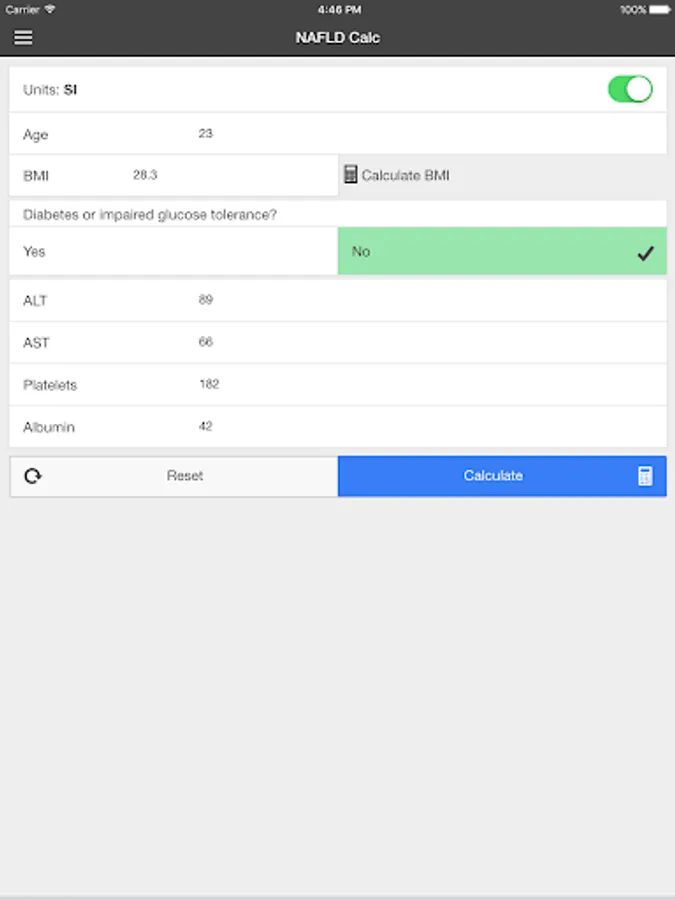Click the circular reset arrow icon

pos(33,476)
